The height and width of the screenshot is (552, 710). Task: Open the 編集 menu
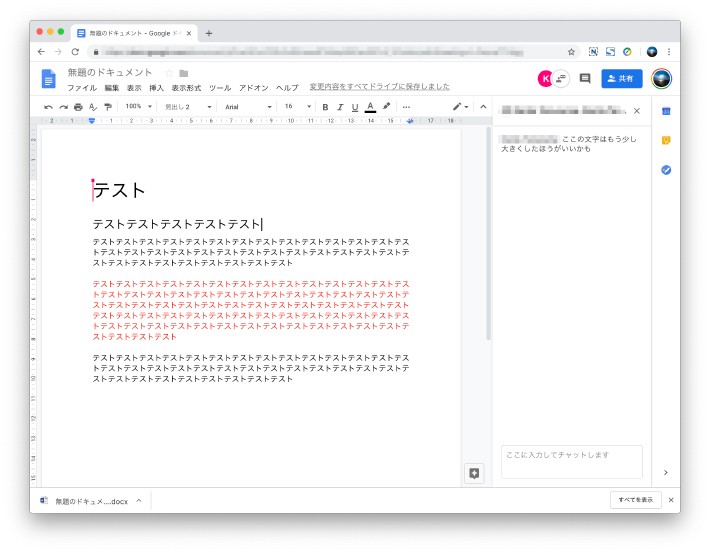point(112,87)
